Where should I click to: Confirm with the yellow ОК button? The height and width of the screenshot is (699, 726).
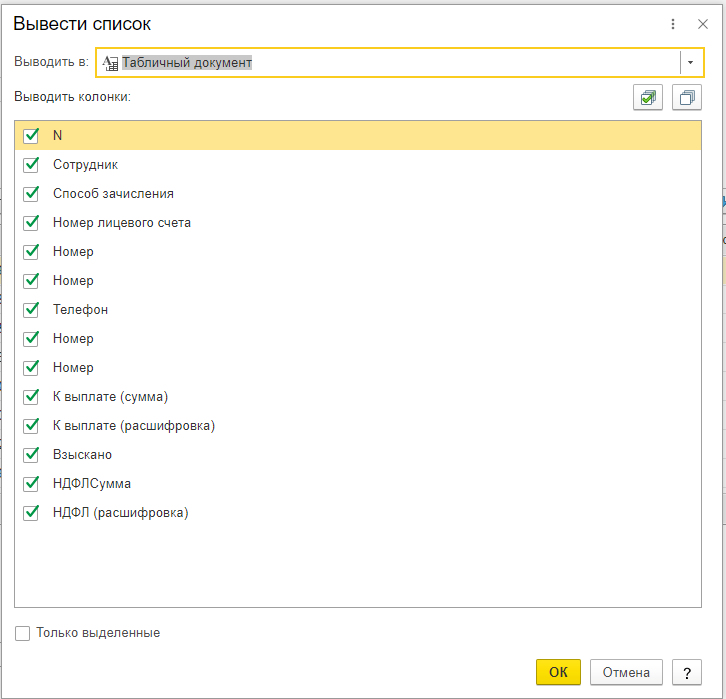(558, 672)
